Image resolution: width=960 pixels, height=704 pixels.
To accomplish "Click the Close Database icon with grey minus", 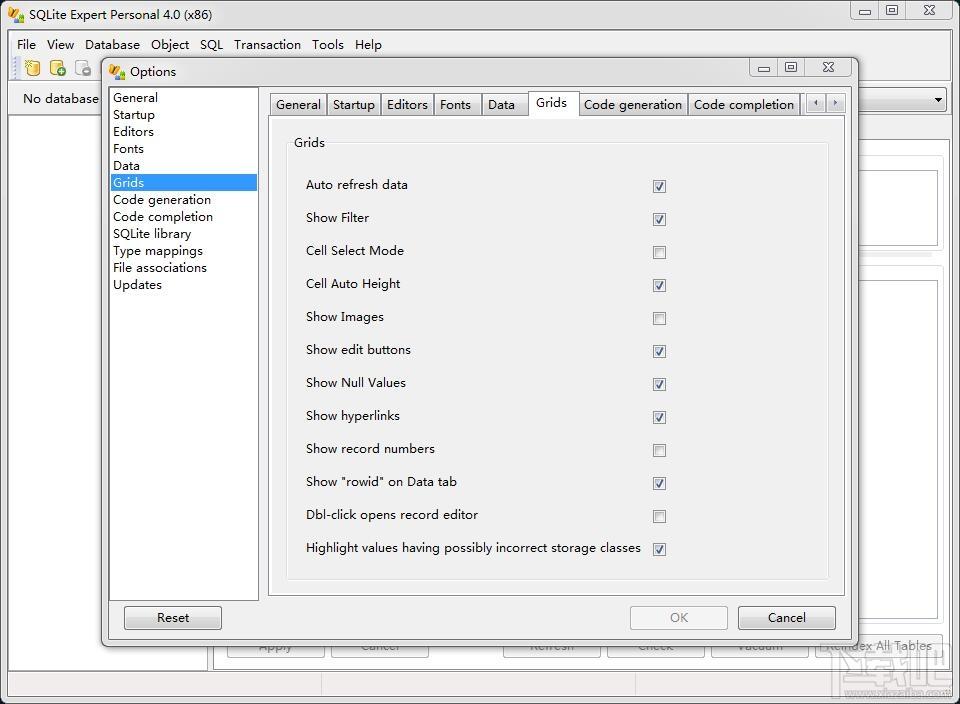I will (83, 68).
